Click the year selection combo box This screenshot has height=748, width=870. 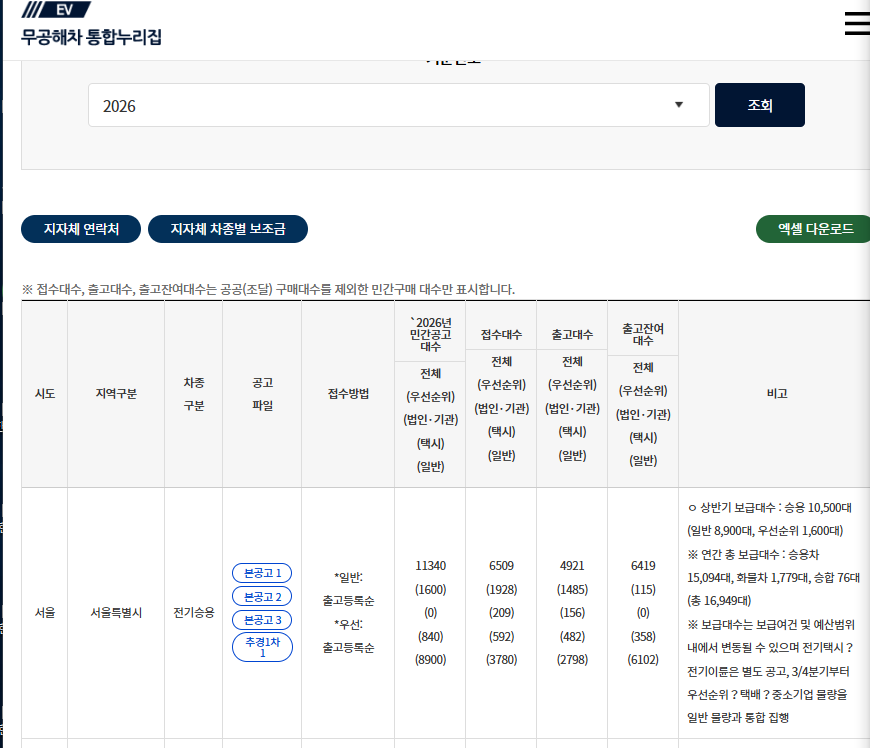(x=398, y=104)
